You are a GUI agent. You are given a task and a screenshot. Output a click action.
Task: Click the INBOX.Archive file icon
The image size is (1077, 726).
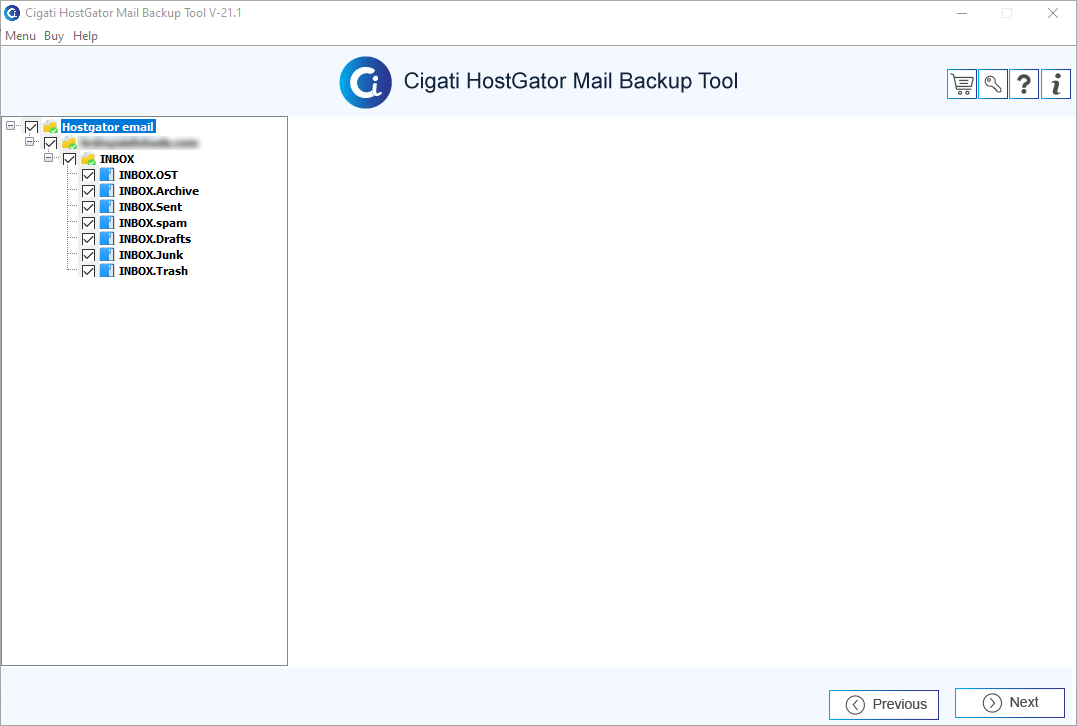pyautogui.click(x=106, y=191)
